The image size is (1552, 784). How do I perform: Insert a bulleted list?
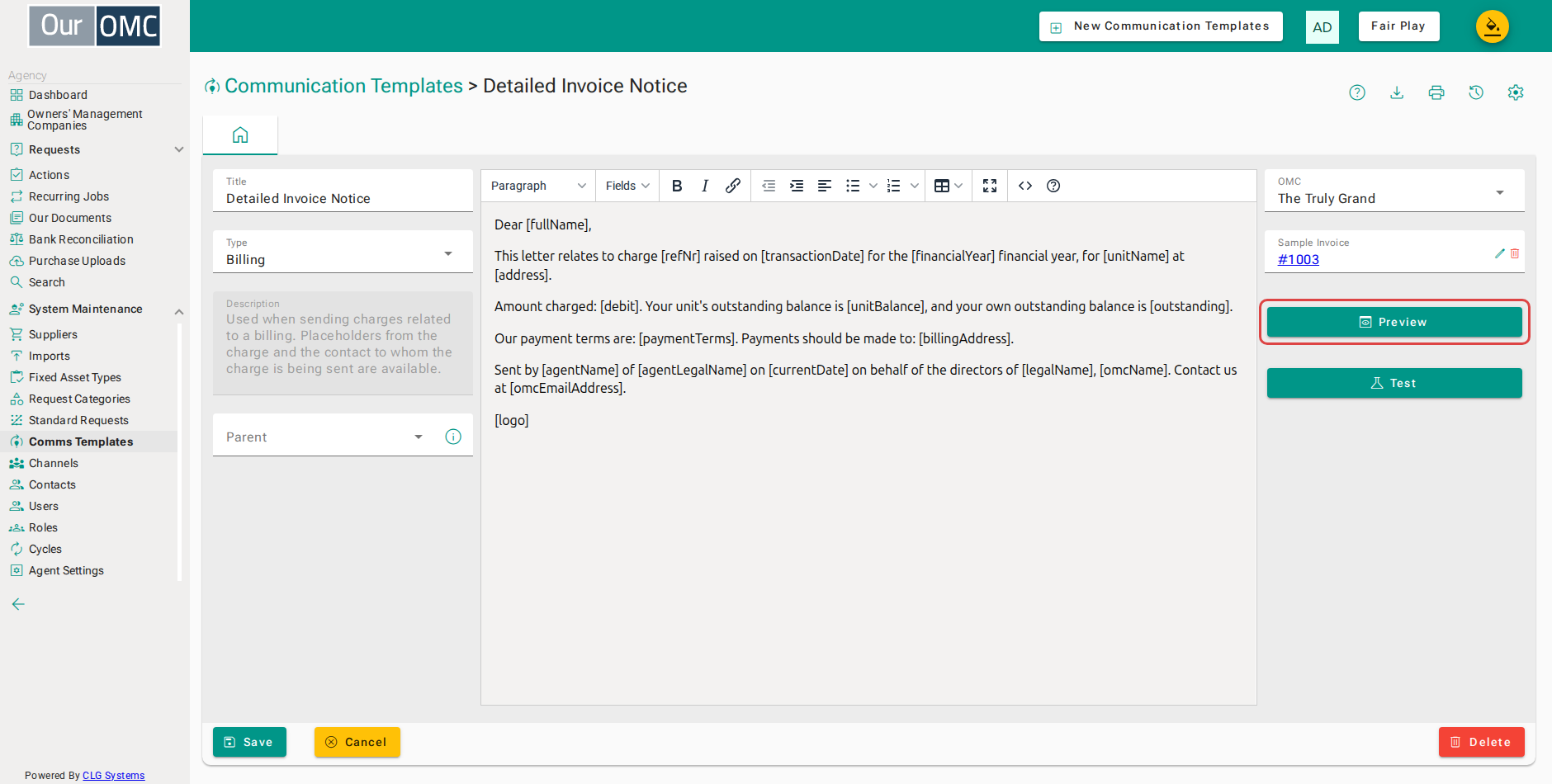[x=853, y=186]
